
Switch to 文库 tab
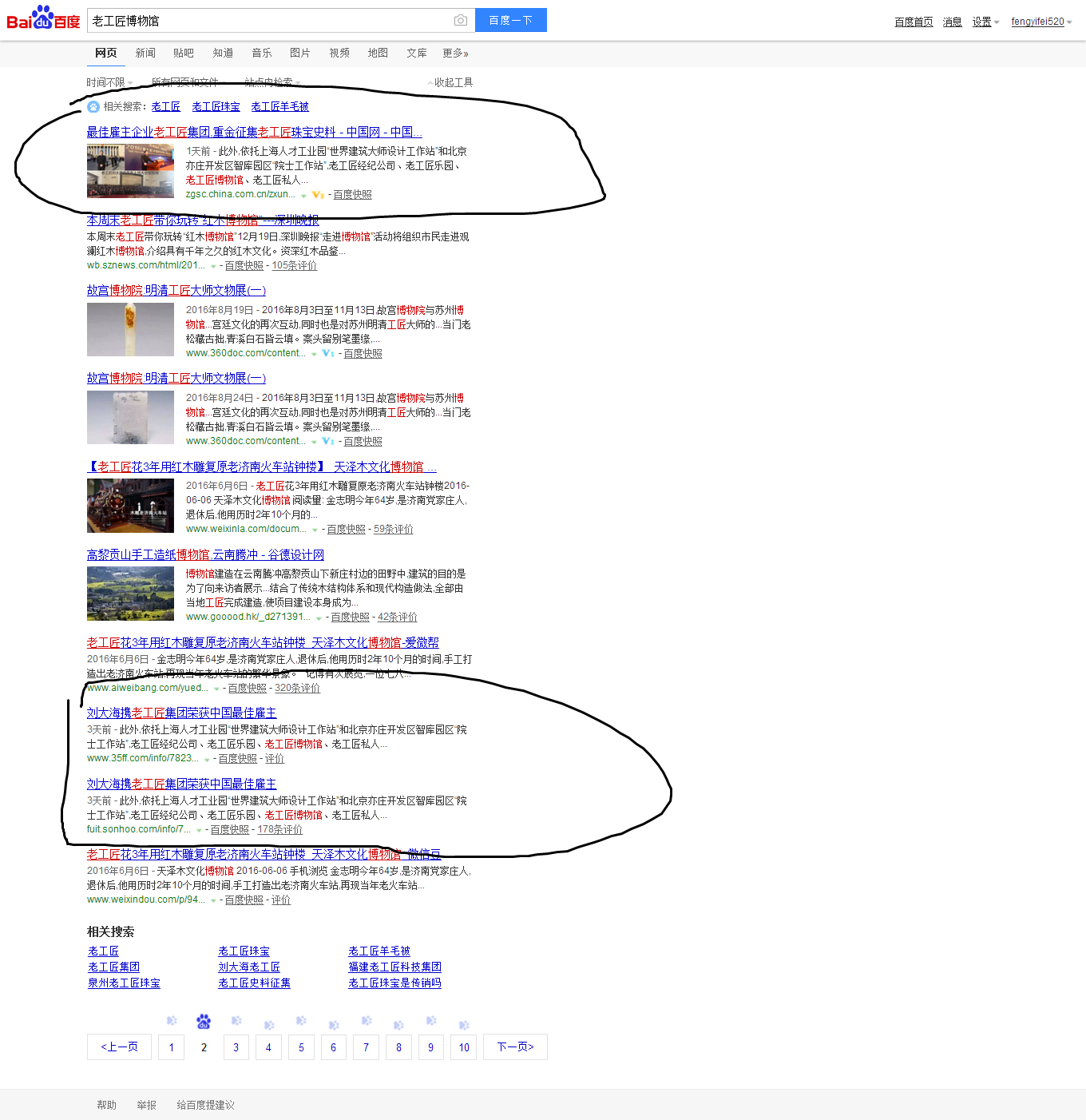(417, 53)
